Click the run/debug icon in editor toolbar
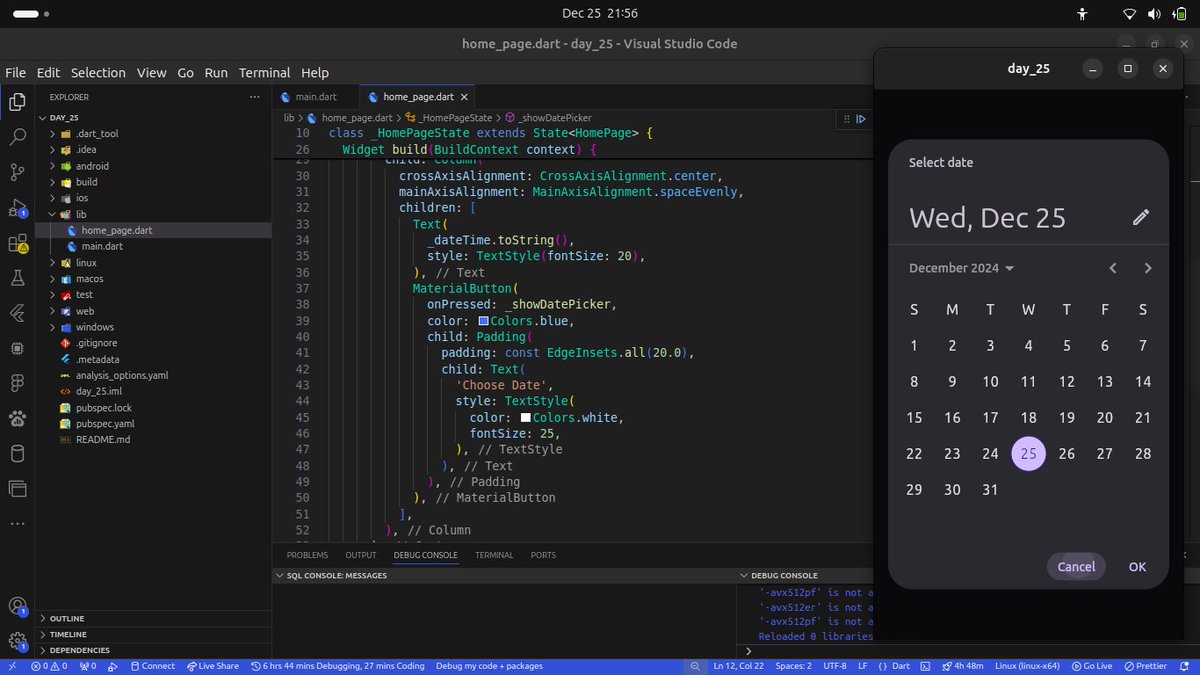The height and width of the screenshot is (675, 1200). [x=860, y=118]
